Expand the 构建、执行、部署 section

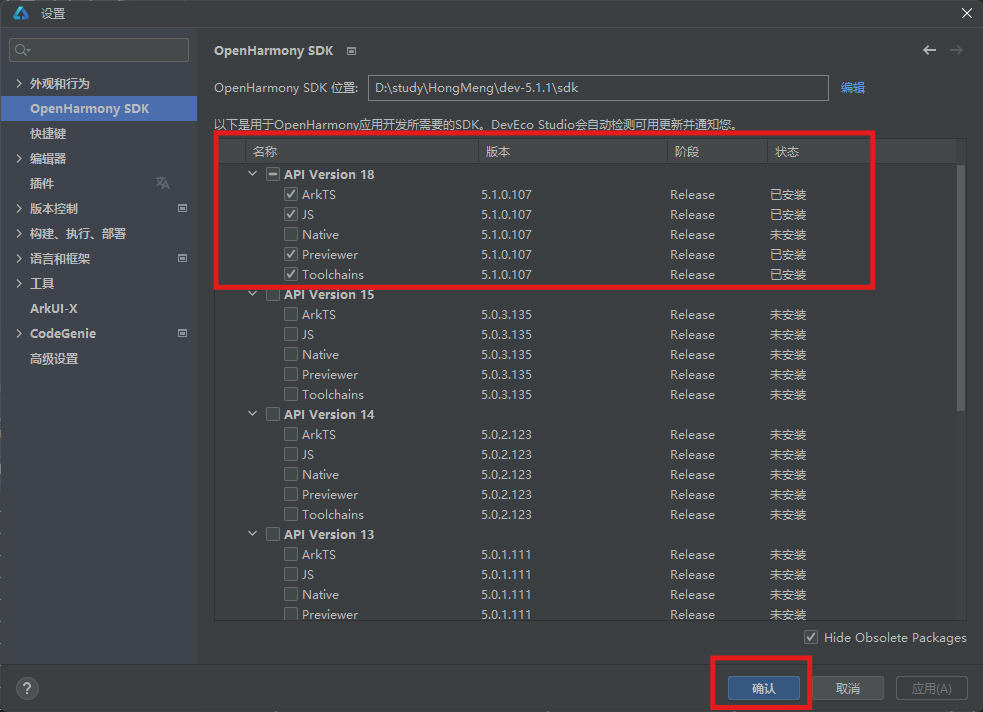coord(19,234)
